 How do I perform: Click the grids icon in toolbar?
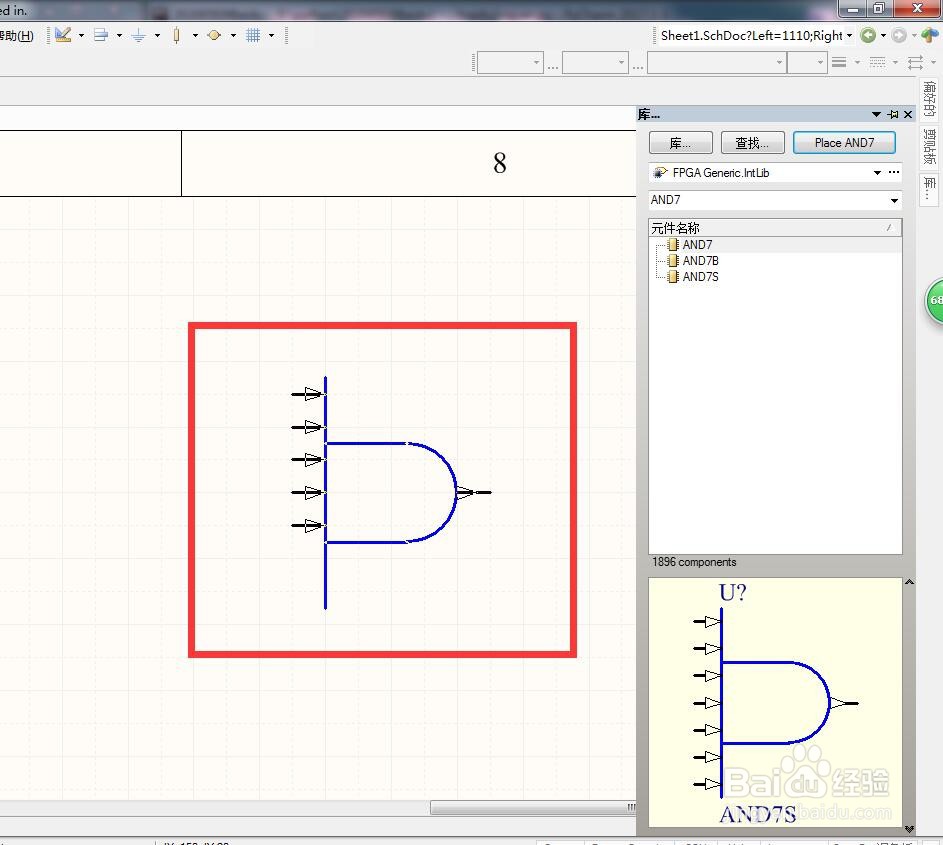pyautogui.click(x=253, y=35)
